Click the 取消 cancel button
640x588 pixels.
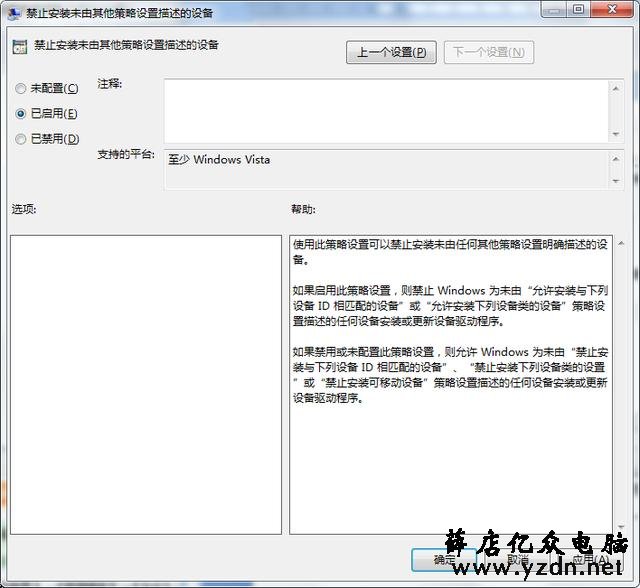coord(517,560)
